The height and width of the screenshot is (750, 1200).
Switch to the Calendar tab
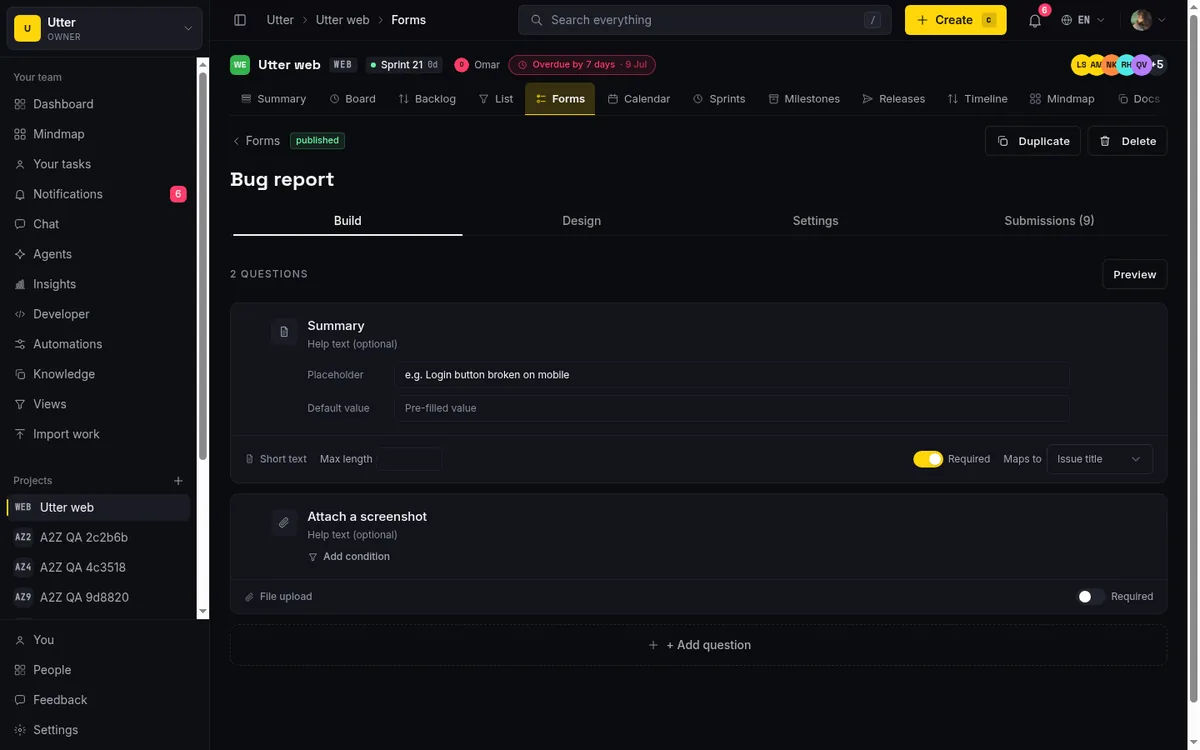pos(639,99)
